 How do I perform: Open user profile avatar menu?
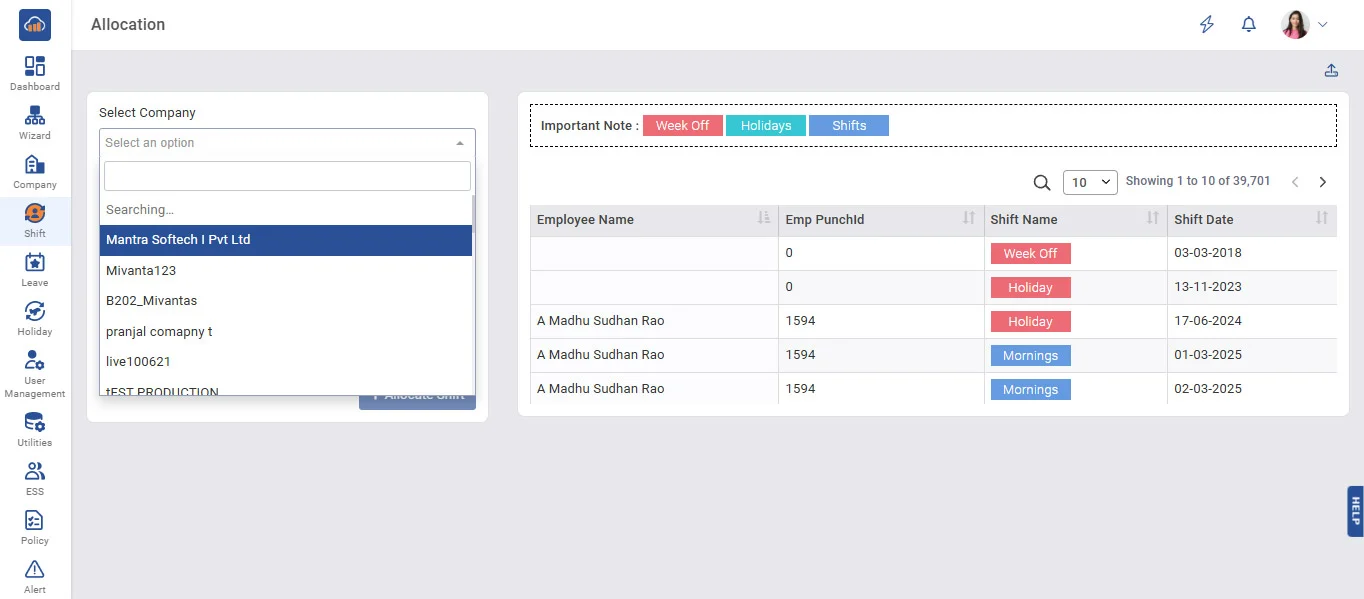[x=1296, y=25]
